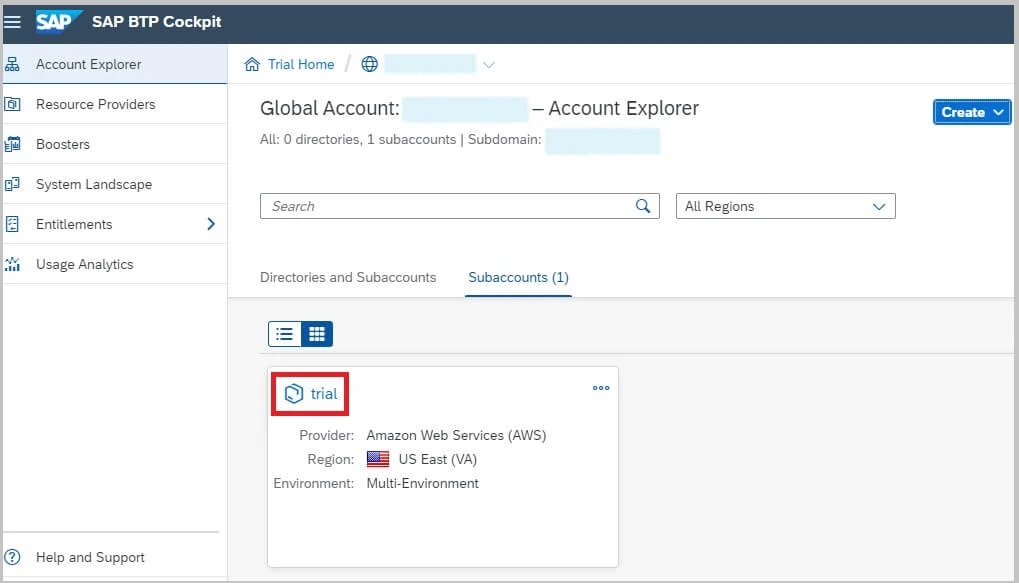Open the hamburger navigation menu
Screen dimensions: 1019x583
12,22
